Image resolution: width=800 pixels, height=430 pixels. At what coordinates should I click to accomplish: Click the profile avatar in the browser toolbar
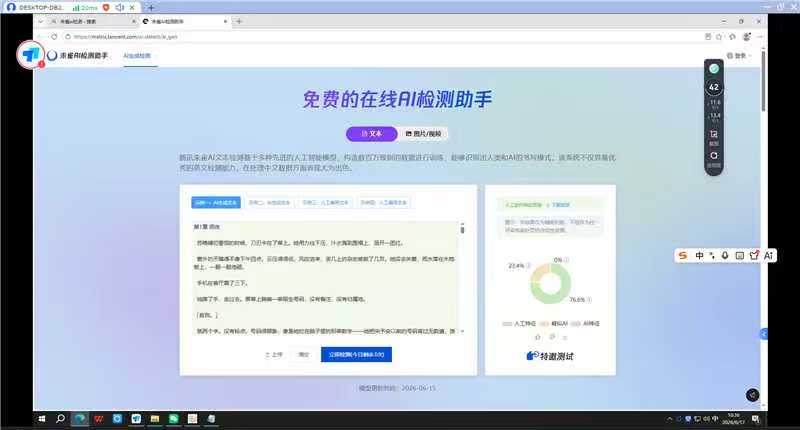747,37
